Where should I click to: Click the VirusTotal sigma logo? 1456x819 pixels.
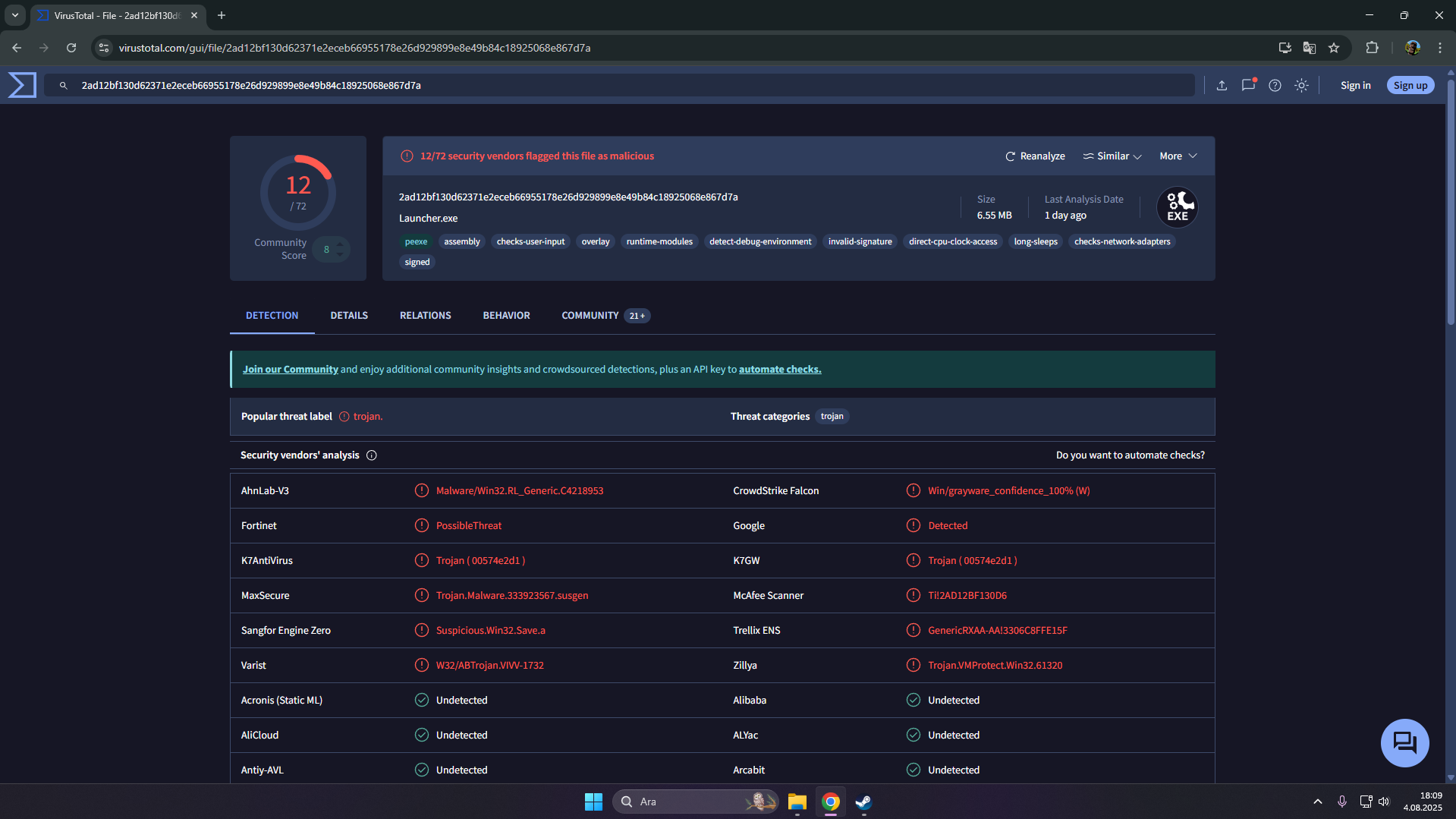point(22,85)
